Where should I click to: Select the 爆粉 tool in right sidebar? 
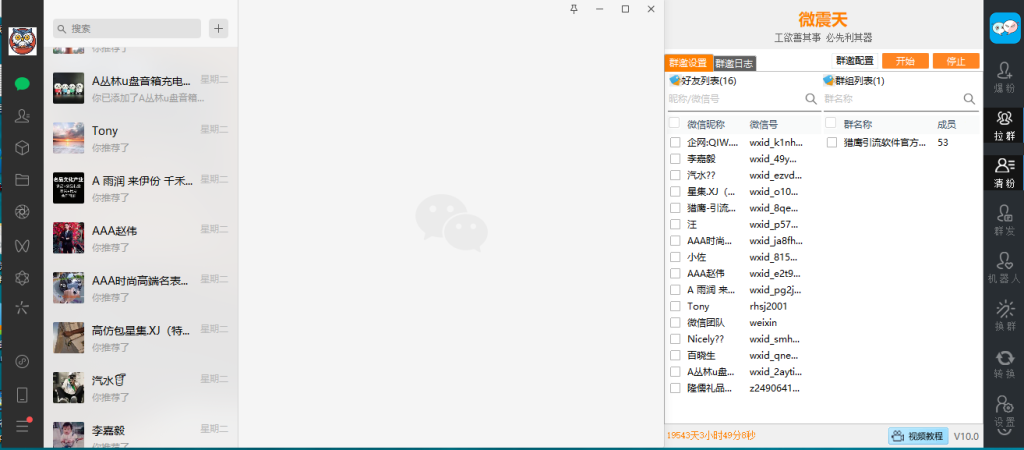click(x=1004, y=77)
